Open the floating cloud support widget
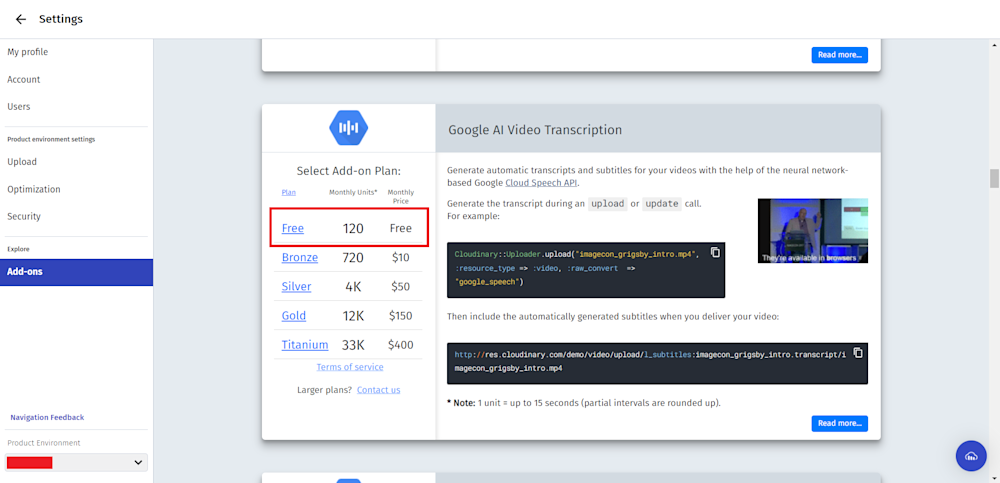Image resolution: width=1000 pixels, height=483 pixels. click(971, 456)
